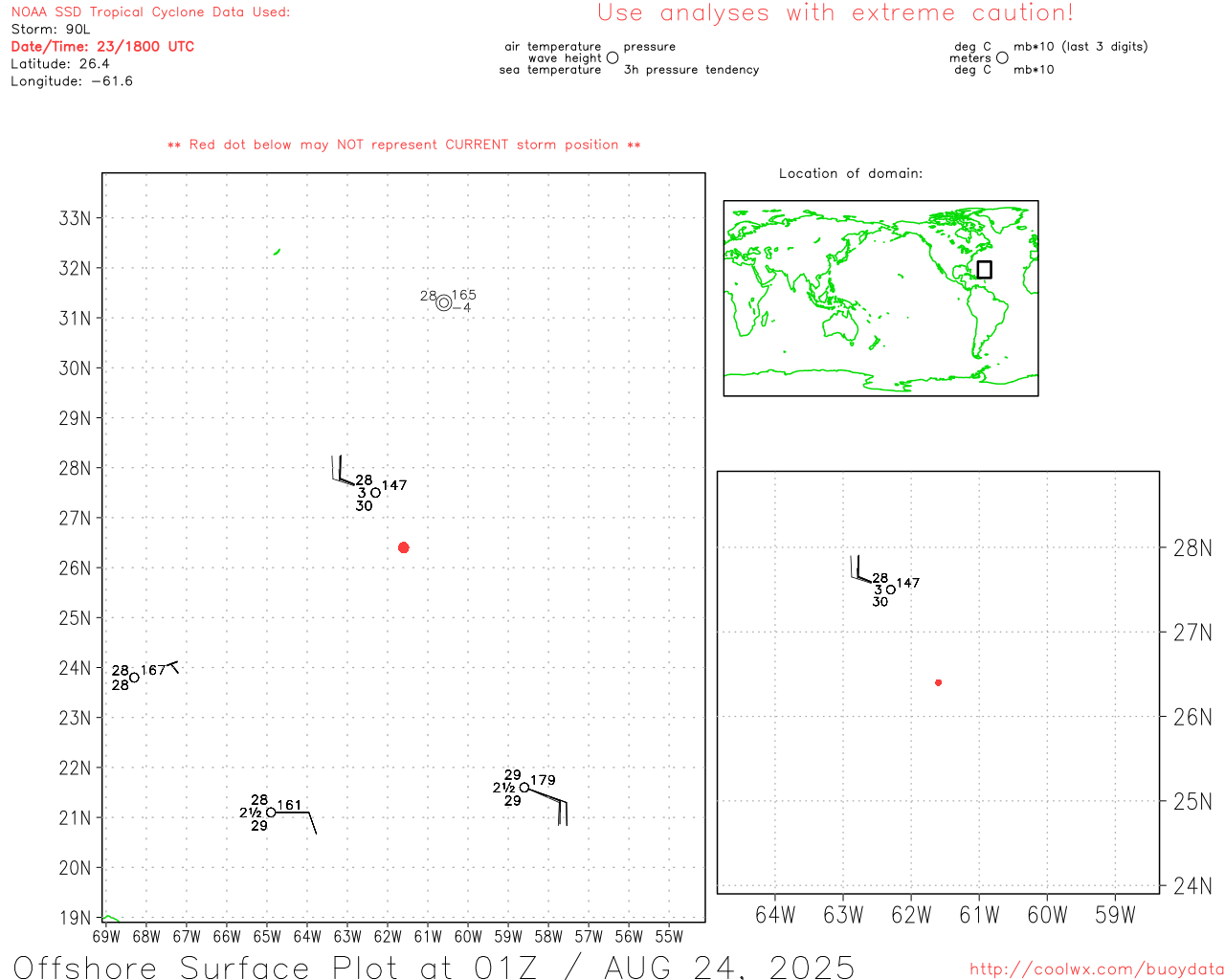Click the buoy station circle with pressure 165
This screenshot has height=980, width=1225.
click(444, 303)
